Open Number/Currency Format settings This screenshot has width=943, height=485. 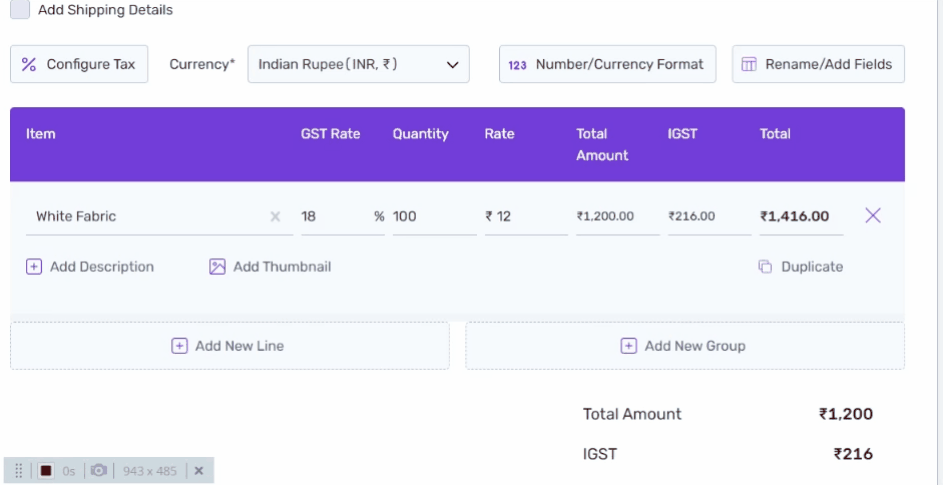click(607, 64)
